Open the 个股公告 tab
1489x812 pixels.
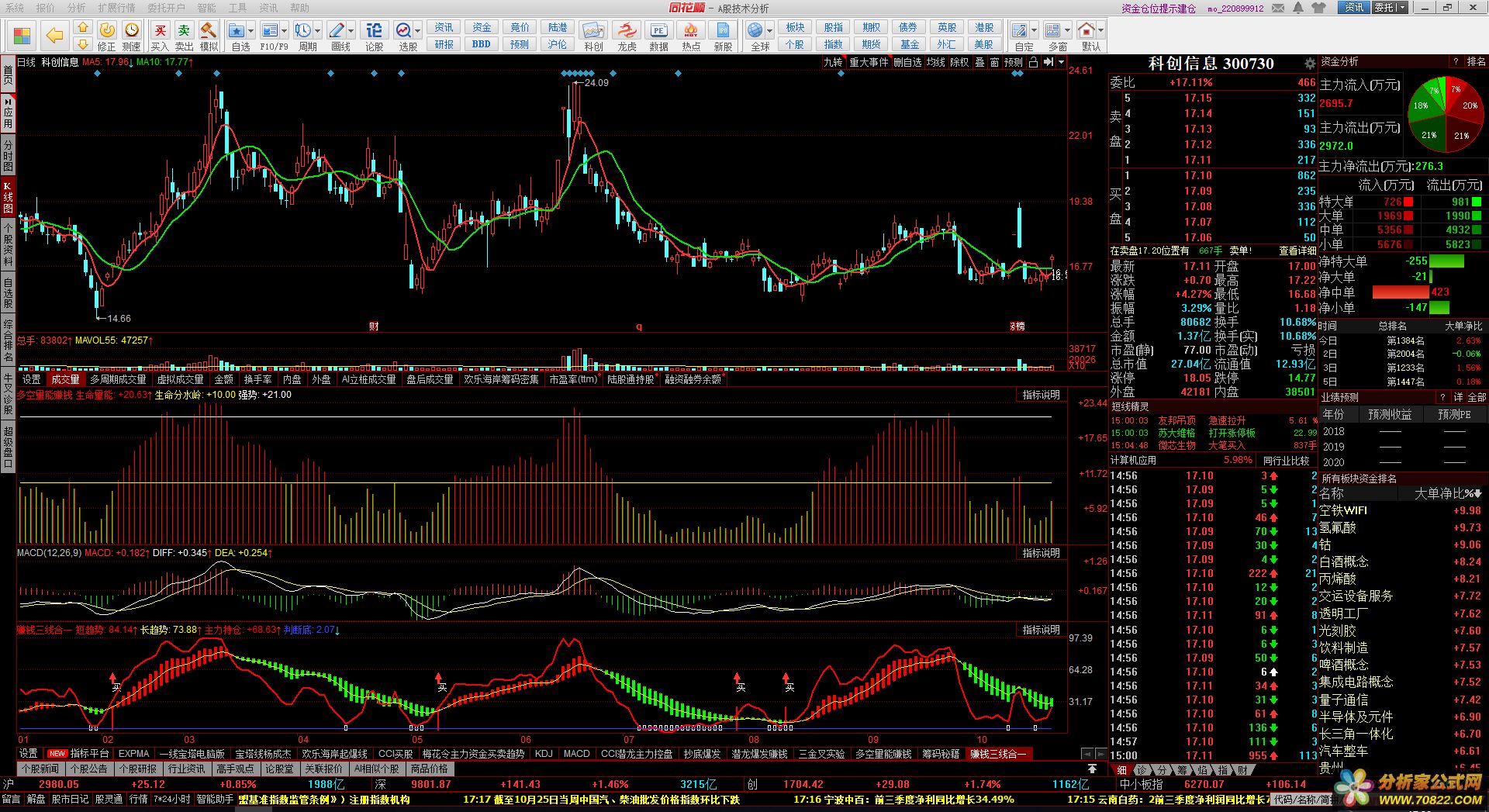click(88, 769)
